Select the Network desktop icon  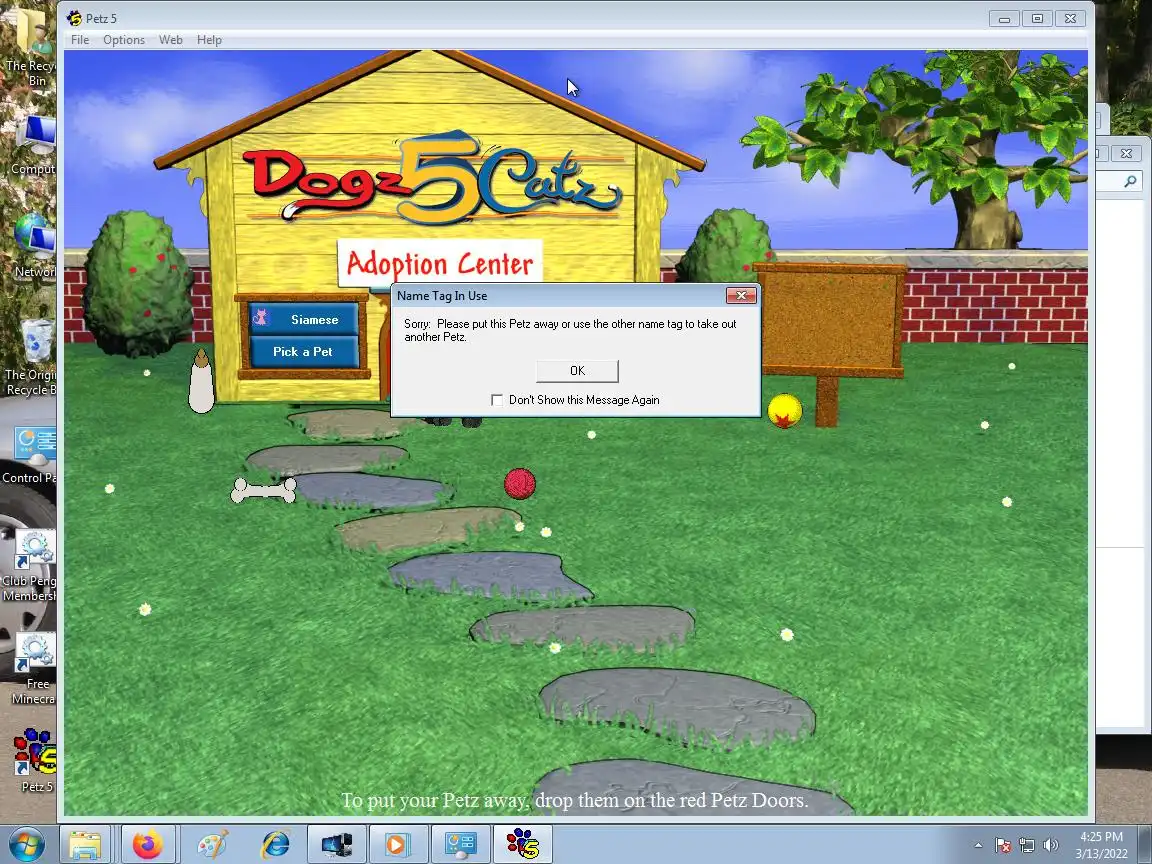click(x=34, y=246)
